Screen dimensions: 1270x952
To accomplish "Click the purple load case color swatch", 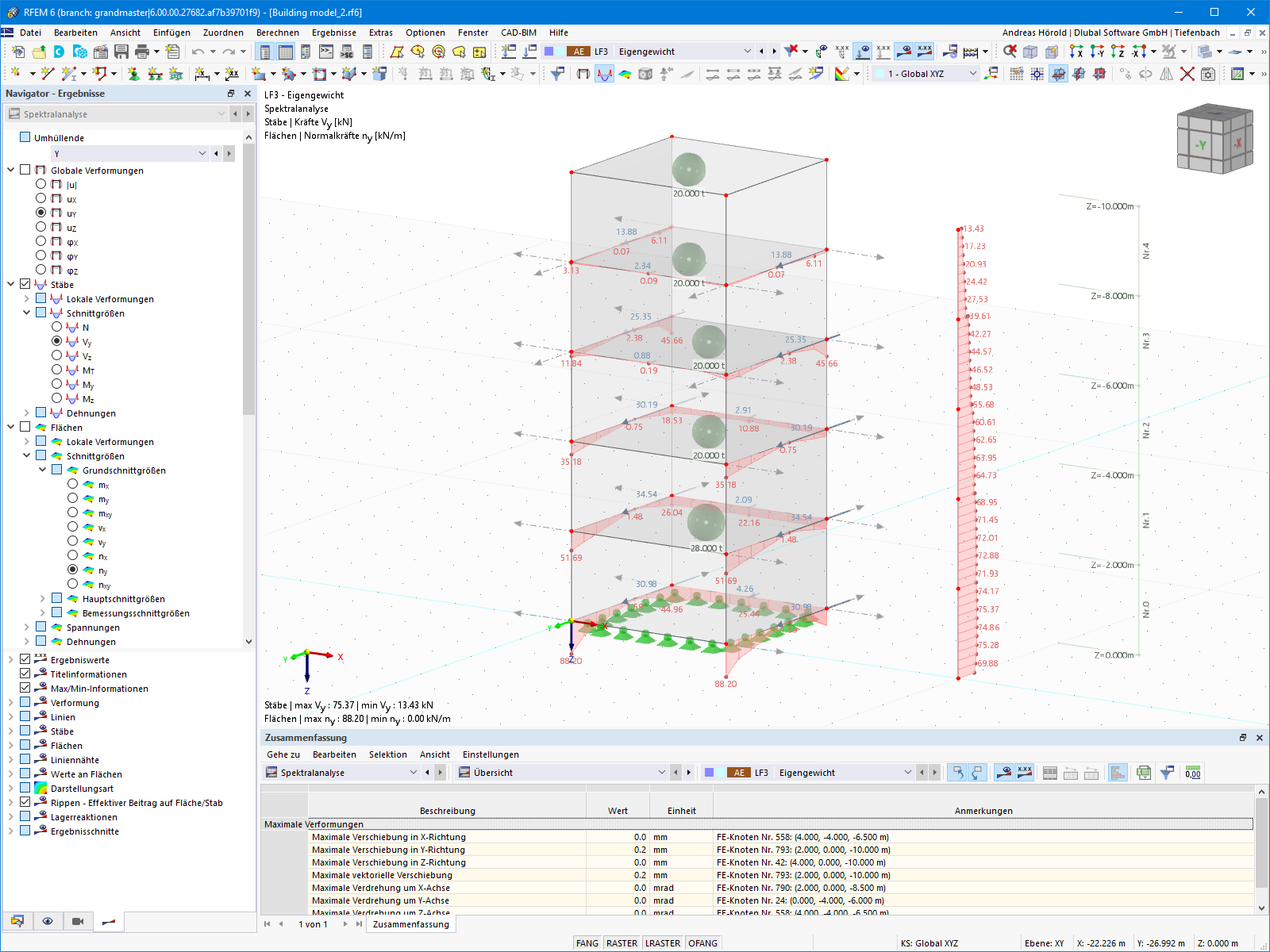I will [x=548, y=52].
